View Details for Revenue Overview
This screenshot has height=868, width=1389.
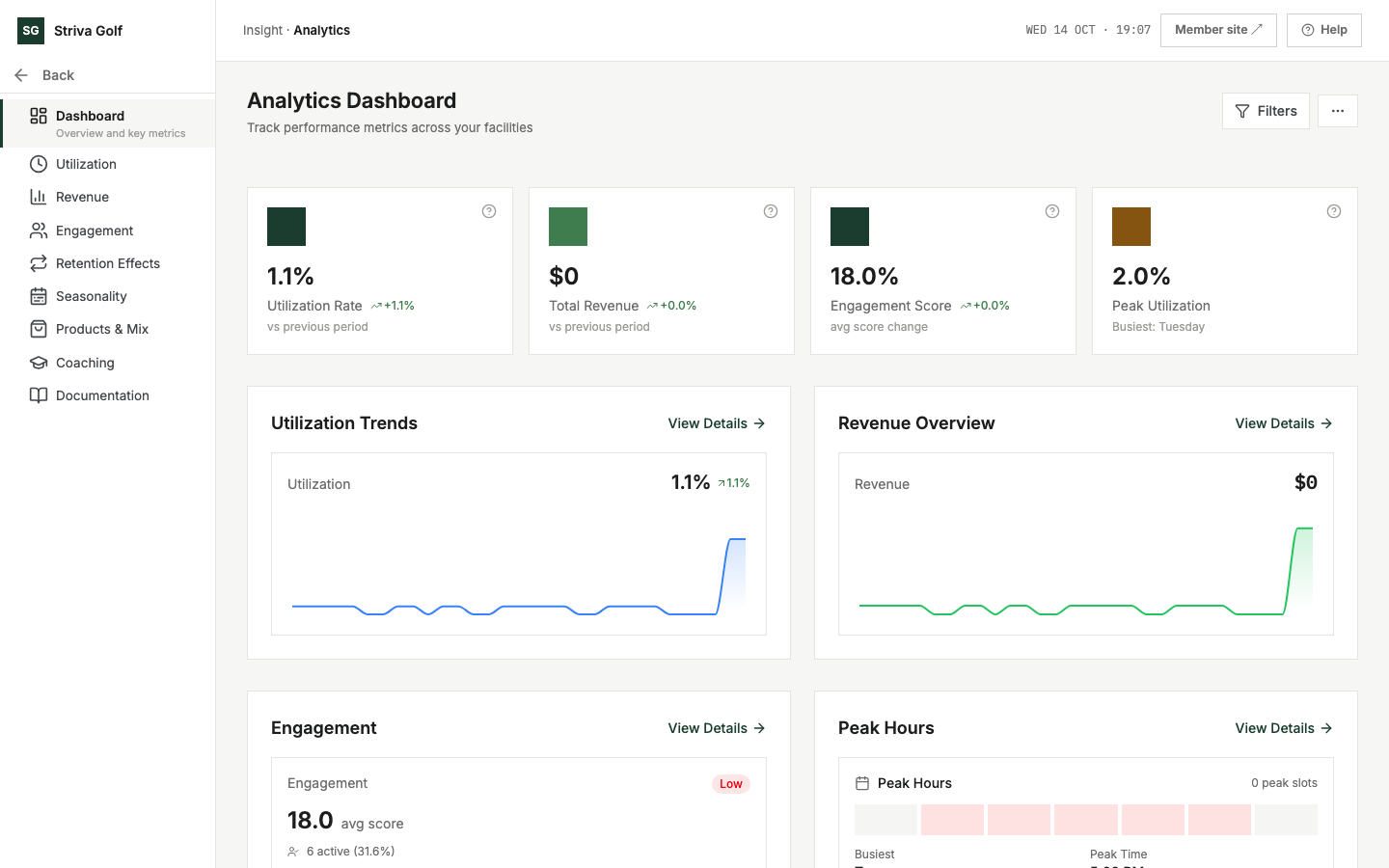click(1284, 423)
